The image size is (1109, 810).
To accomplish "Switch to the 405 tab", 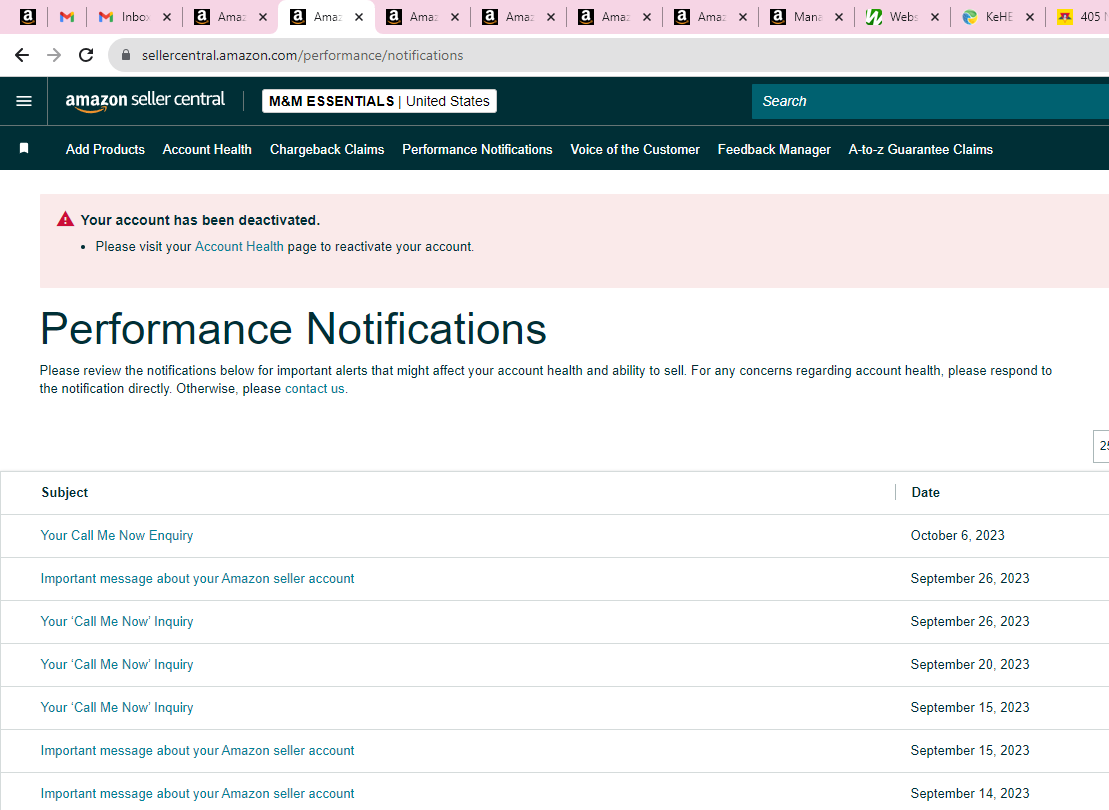I will pos(1080,17).
